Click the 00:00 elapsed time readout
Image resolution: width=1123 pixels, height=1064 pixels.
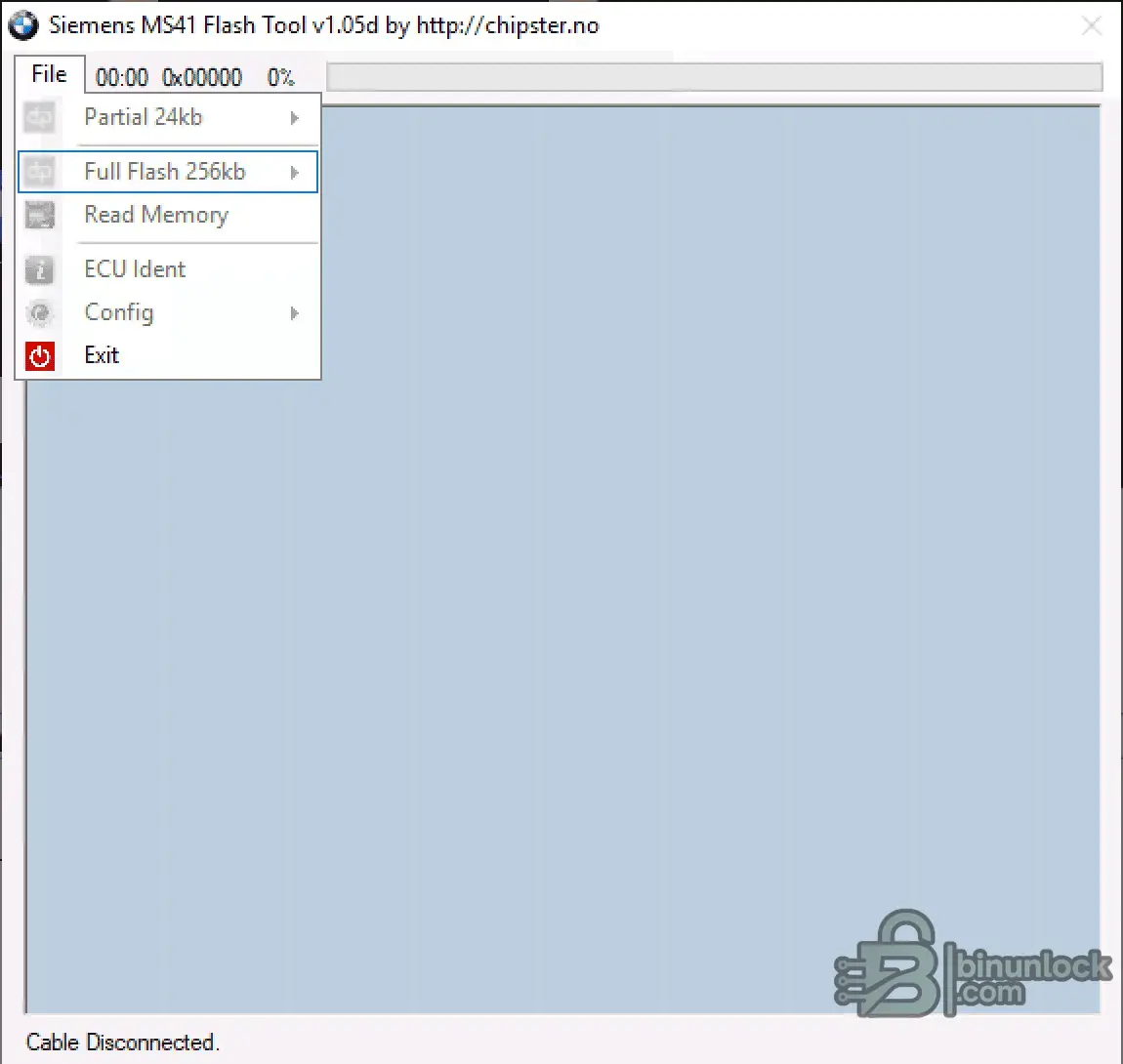(122, 77)
